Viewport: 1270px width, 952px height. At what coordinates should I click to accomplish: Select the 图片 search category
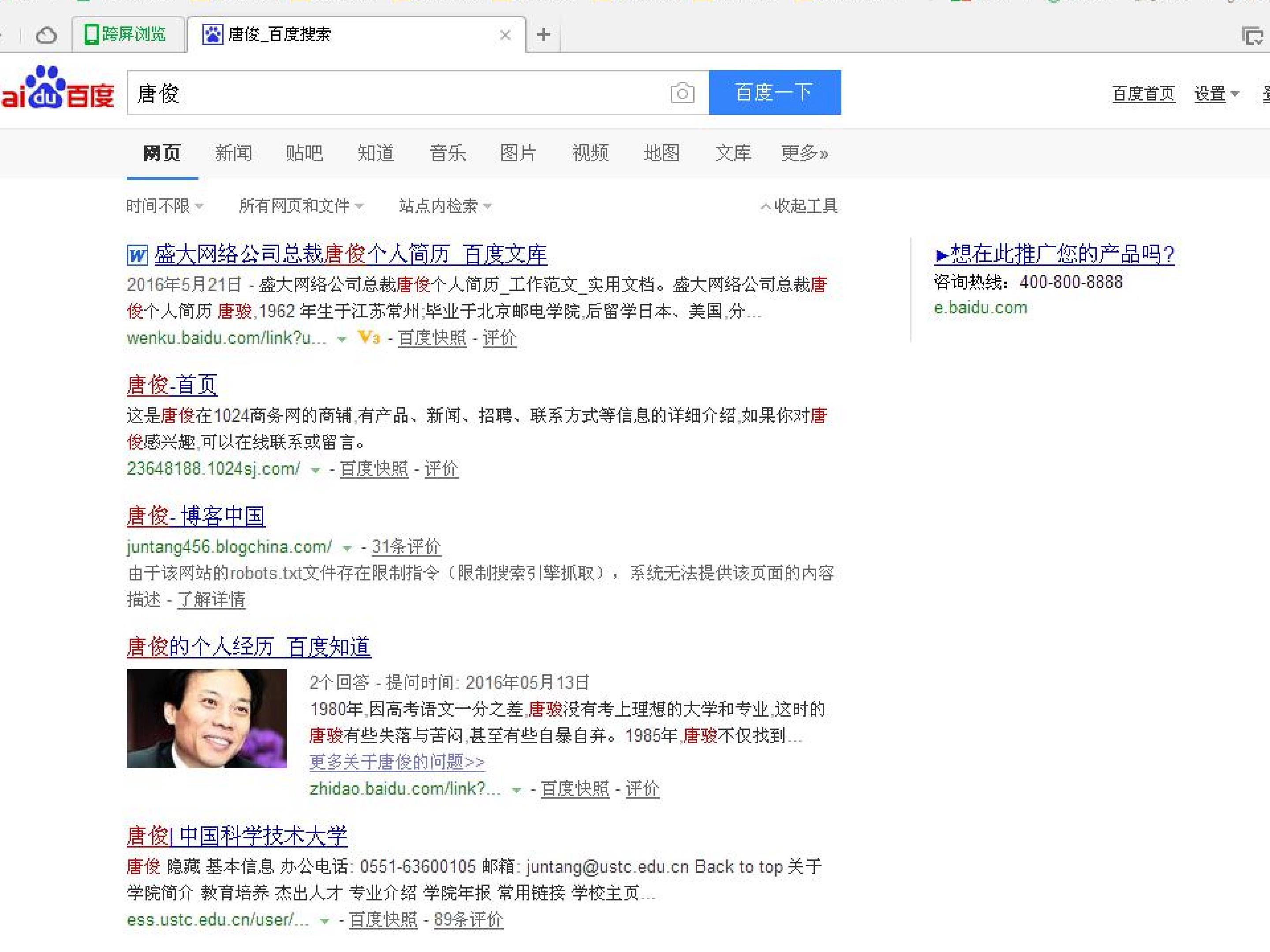[518, 153]
